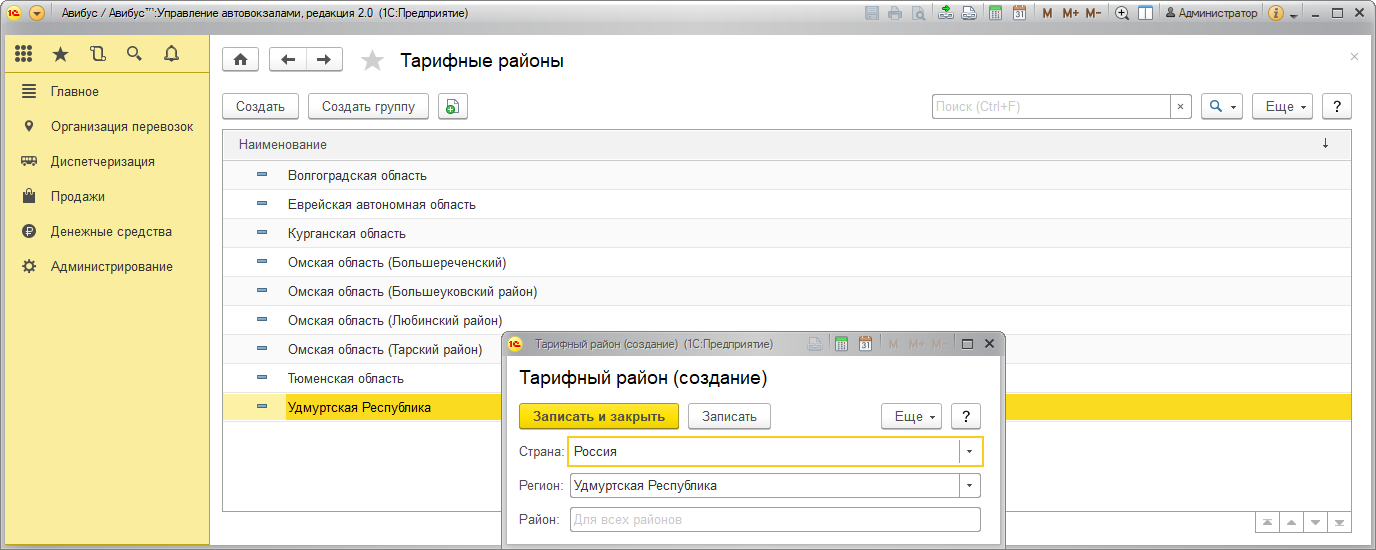Image resolution: width=1376 pixels, height=550 pixels.
Task: Open the Продажи section
Action: coord(78,197)
